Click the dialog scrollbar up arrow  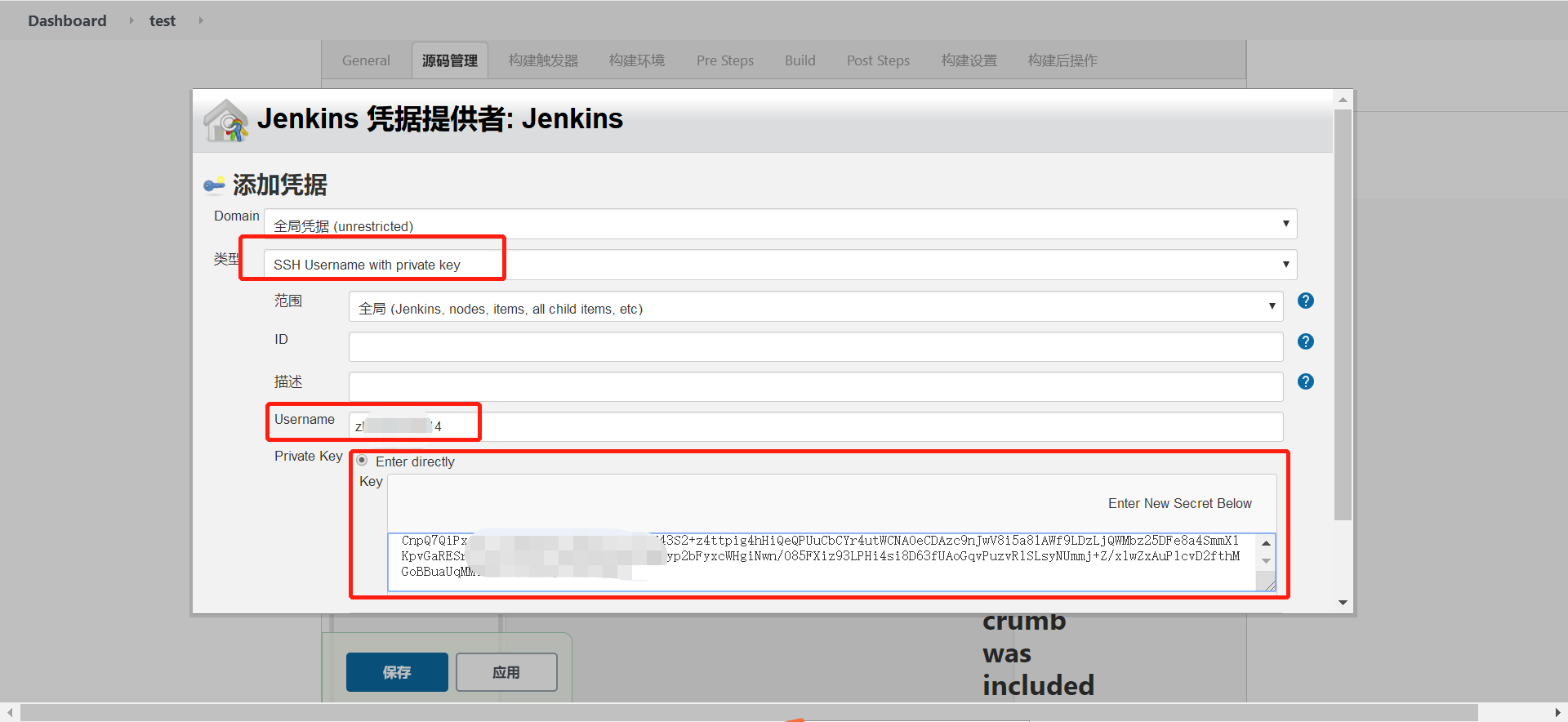click(1343, 100)
